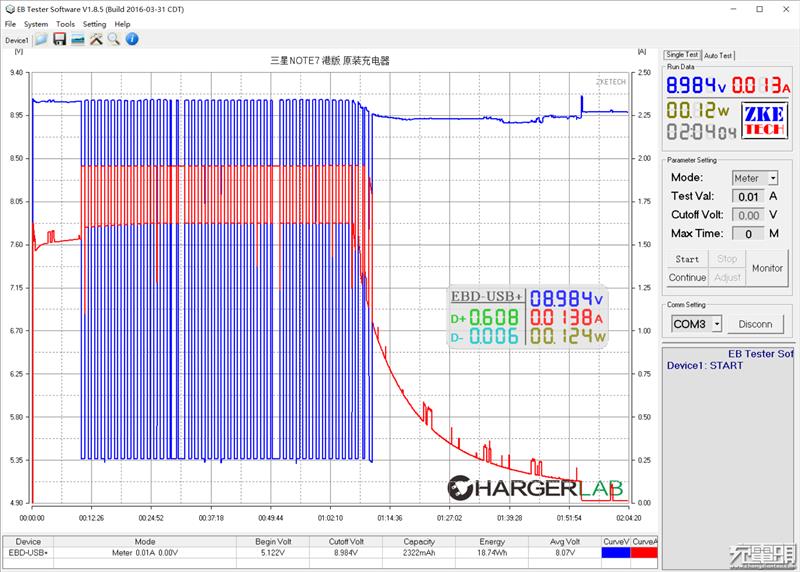Click the screenshot image icon in toolbar
The width and height of the screenshot is (800, 572).
77,39
